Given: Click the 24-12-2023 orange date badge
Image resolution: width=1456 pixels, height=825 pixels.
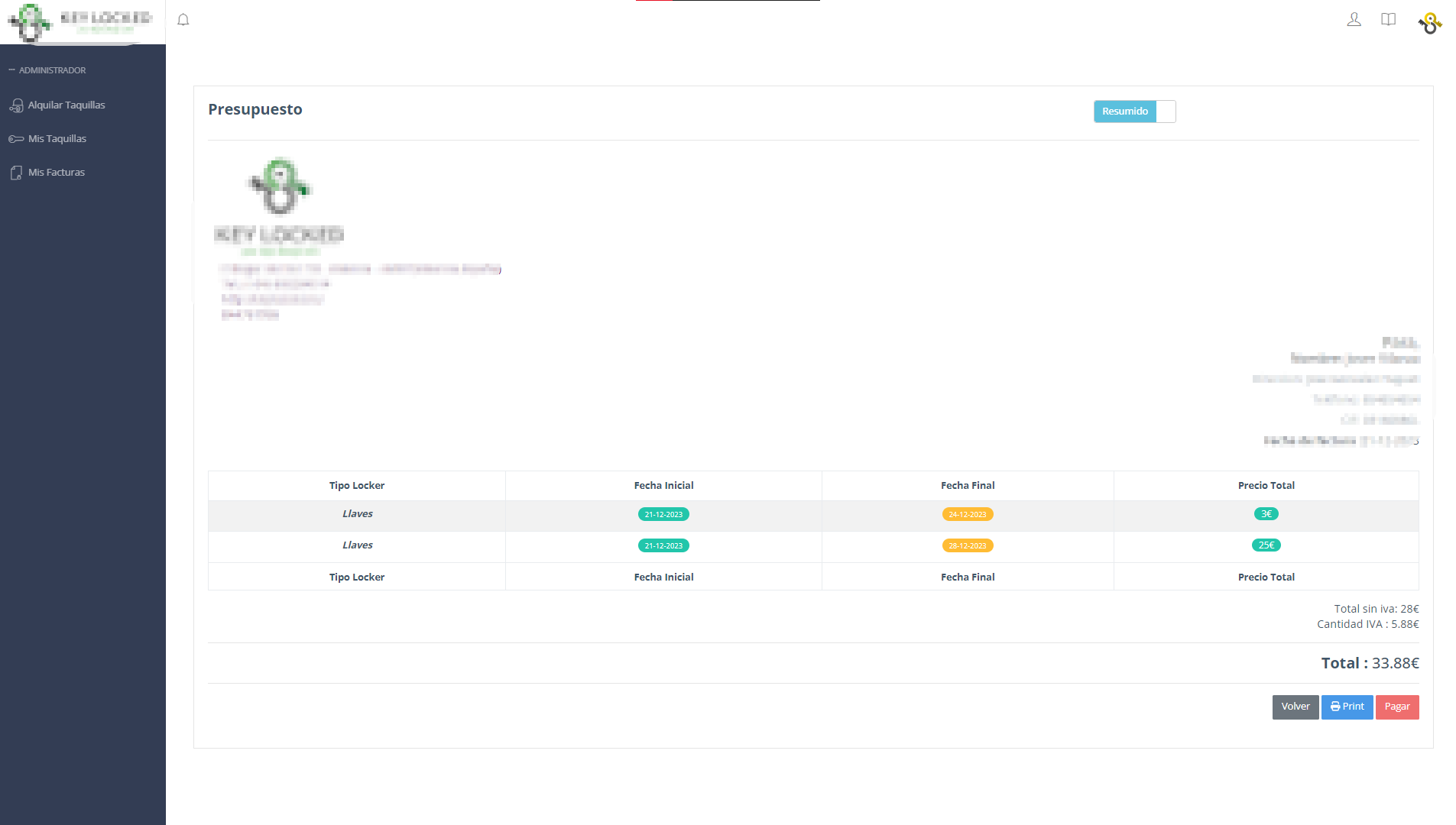Looking at the screenshot, I should pyautogui.click(x=967, y=515).
